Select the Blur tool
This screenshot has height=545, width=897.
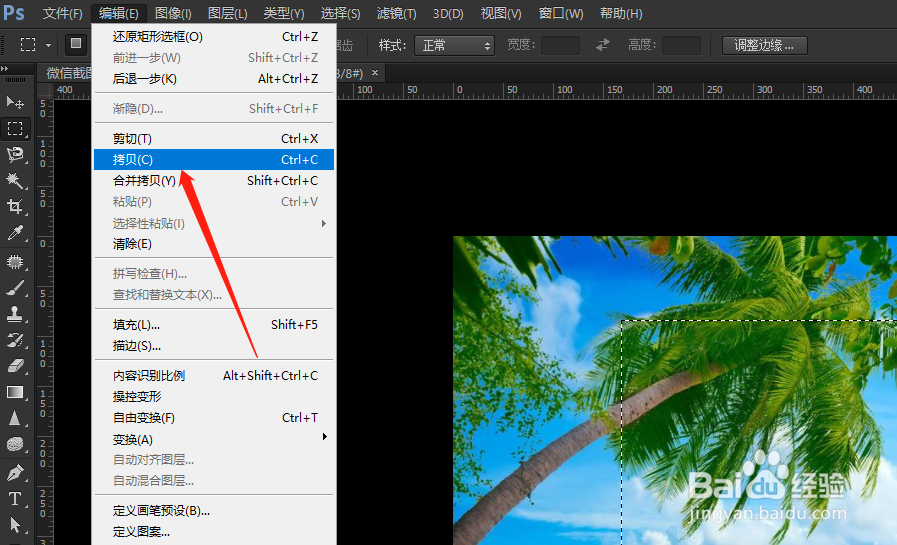[x=15, y=419]
